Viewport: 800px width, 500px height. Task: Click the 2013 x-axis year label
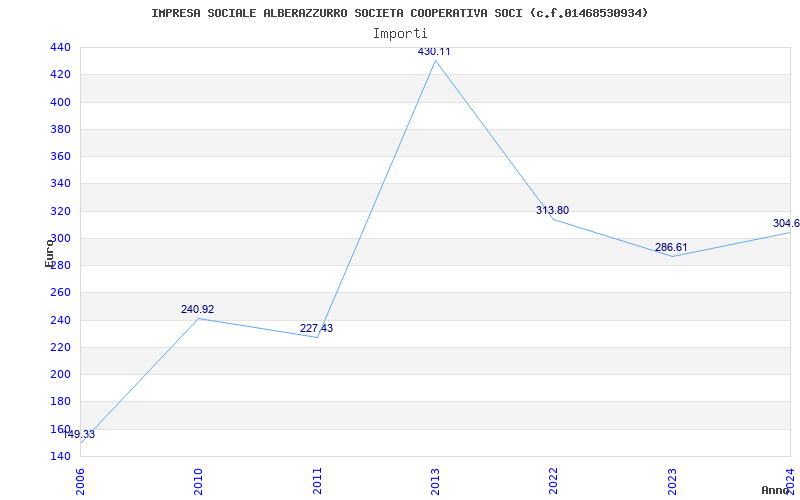[435, 481]
